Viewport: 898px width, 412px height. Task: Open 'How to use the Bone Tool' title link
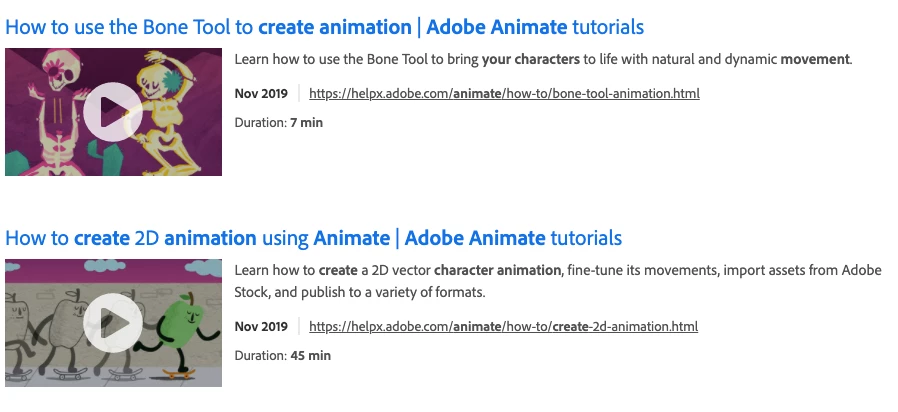tap(325, 27)
